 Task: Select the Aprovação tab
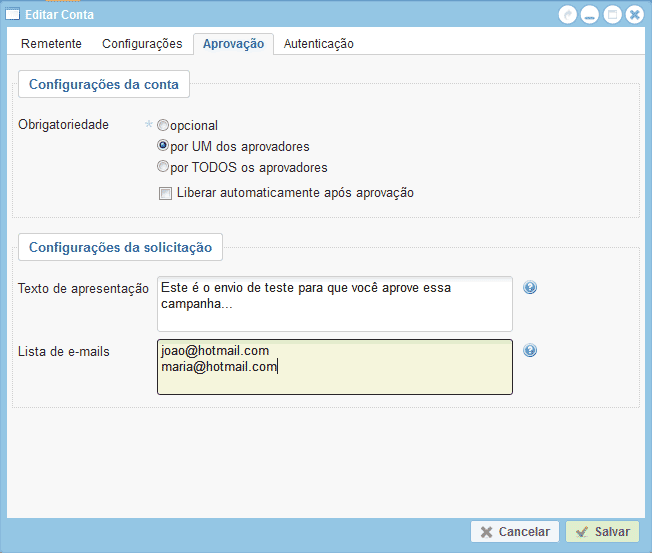point(233,44)
